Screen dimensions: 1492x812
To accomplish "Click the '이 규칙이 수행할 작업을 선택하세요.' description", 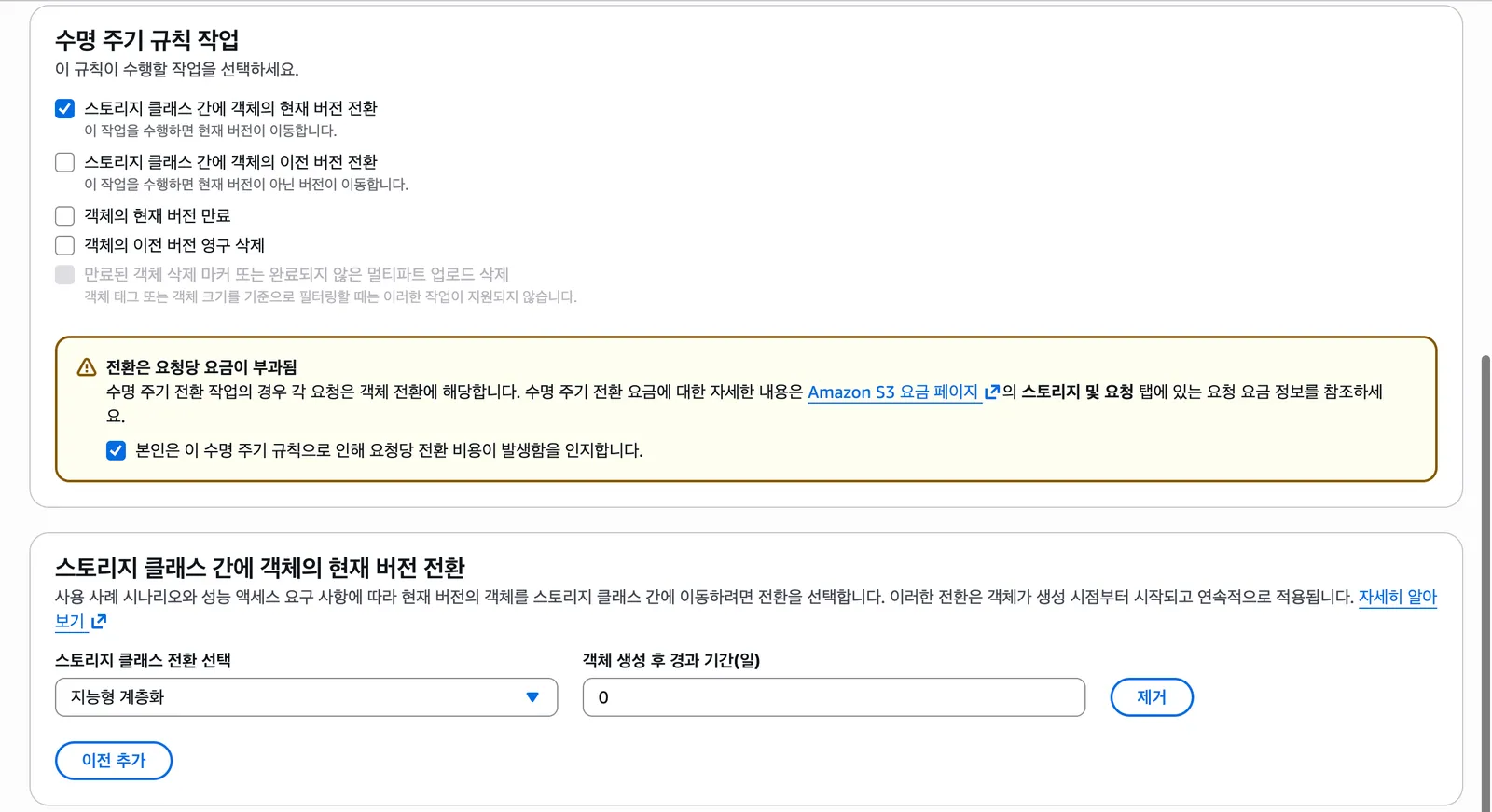I will click(177, 69).
